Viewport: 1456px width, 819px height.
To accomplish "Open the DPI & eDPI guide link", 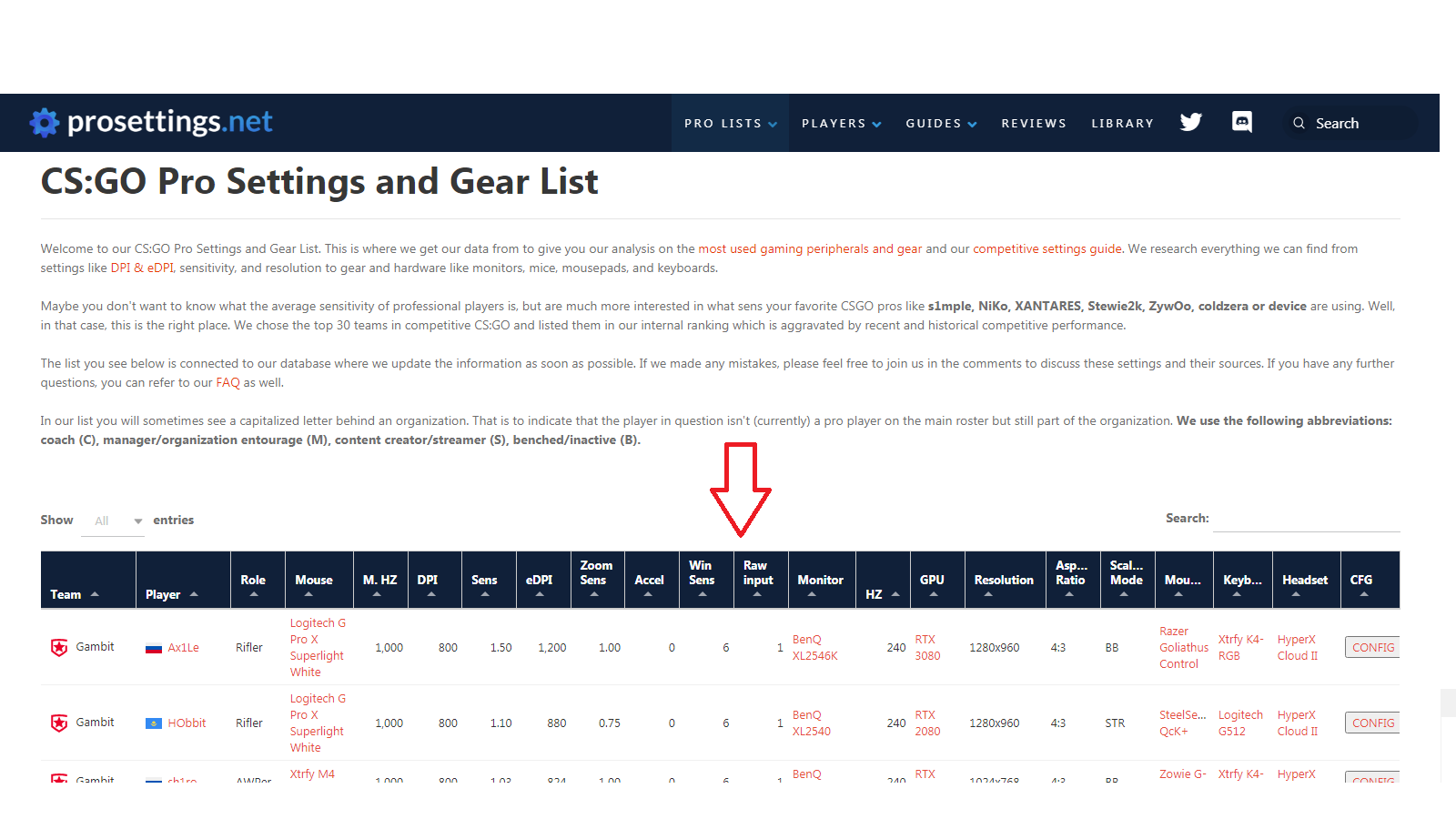I will (142, 268).
